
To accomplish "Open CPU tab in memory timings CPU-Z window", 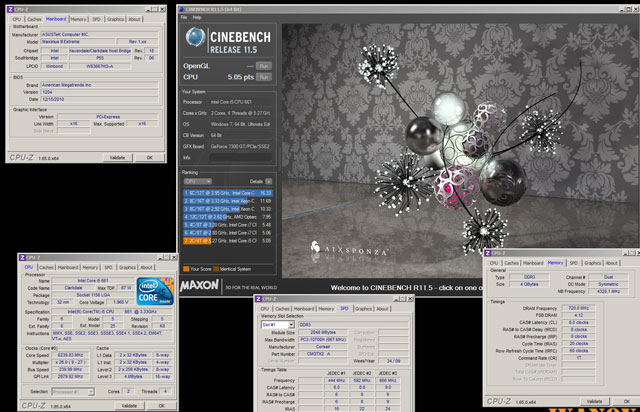I will pos(494,263).
